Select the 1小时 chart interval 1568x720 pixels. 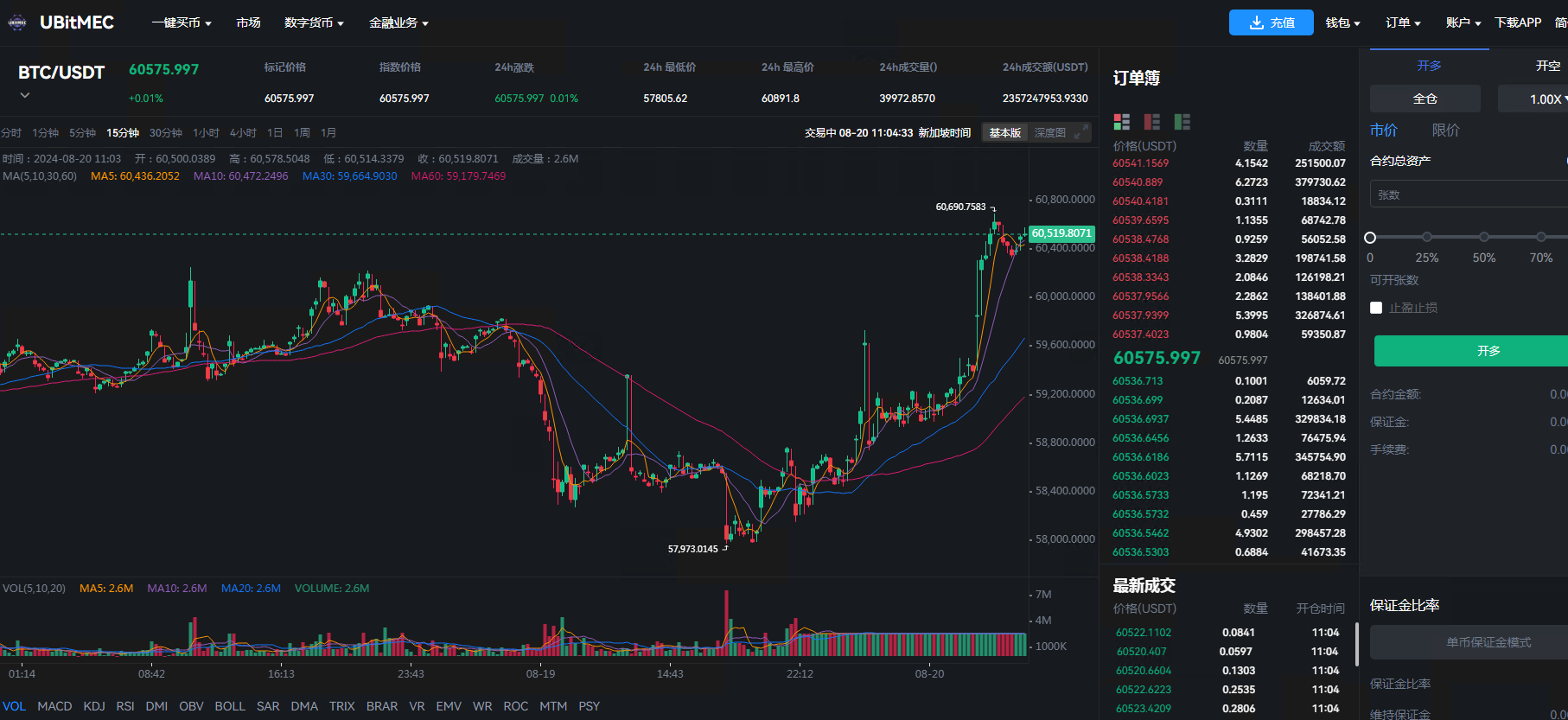click(206, 132)
